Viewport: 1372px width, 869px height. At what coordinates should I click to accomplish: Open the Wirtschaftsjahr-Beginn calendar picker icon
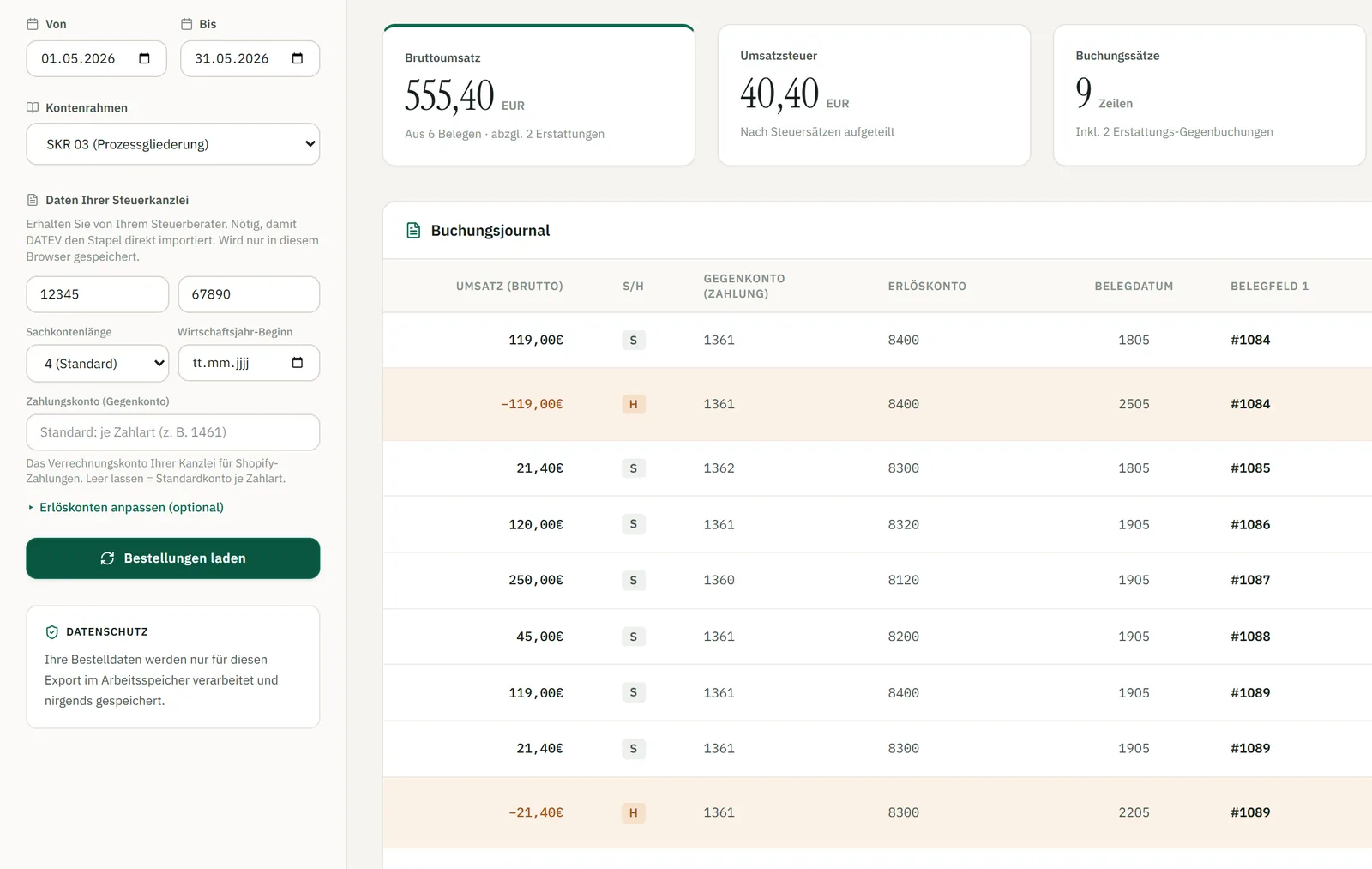[298, 363]
